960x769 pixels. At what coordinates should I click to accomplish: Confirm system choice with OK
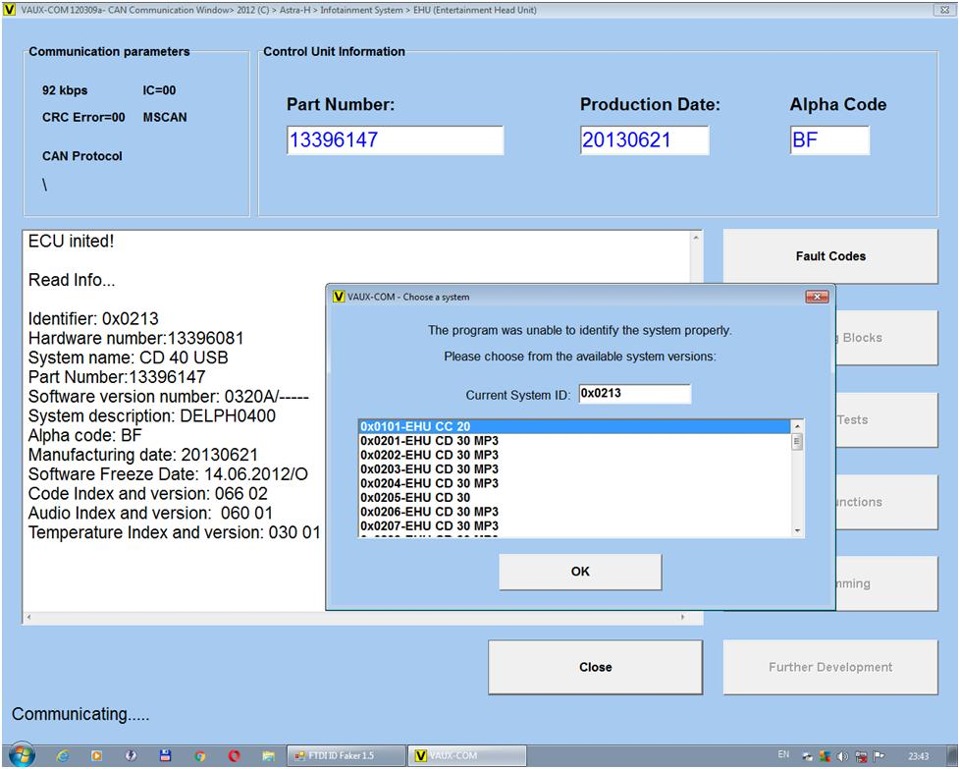pos(580,572)
